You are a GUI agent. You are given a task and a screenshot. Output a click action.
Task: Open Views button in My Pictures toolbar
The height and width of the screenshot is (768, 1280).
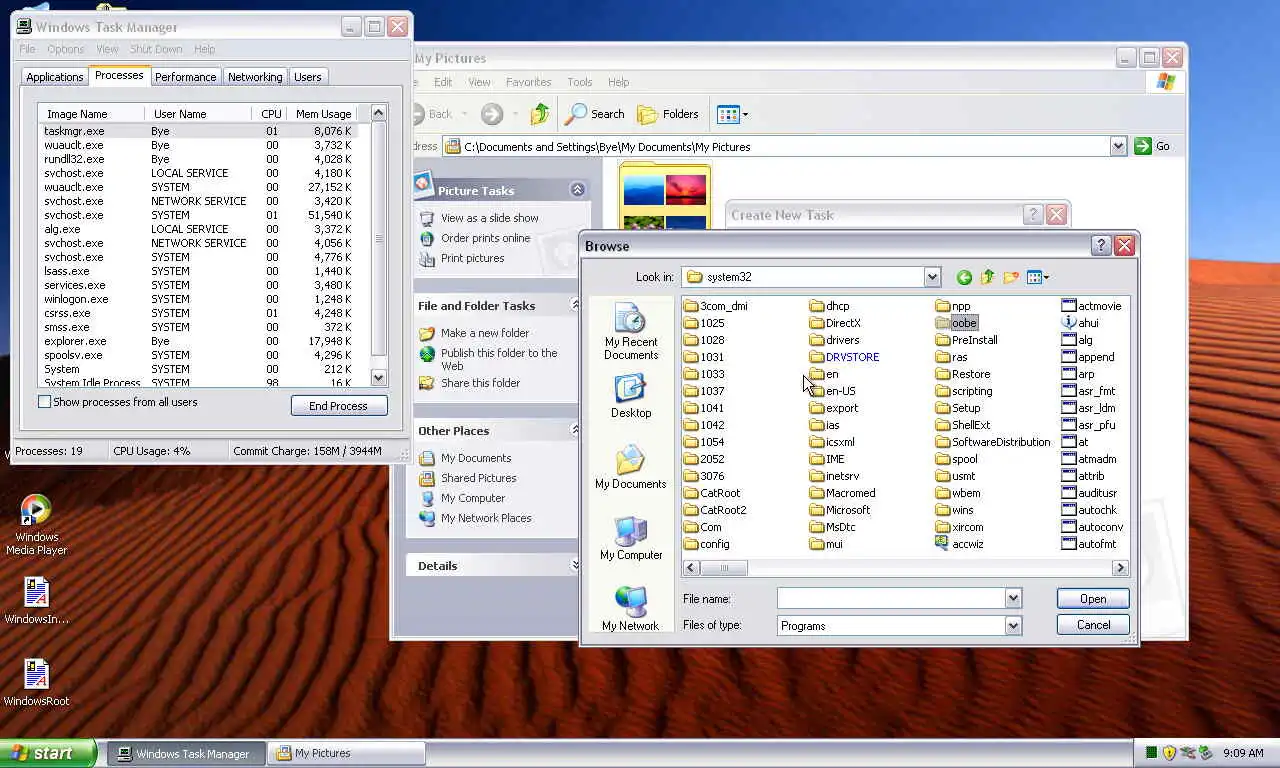coord(732,114)
